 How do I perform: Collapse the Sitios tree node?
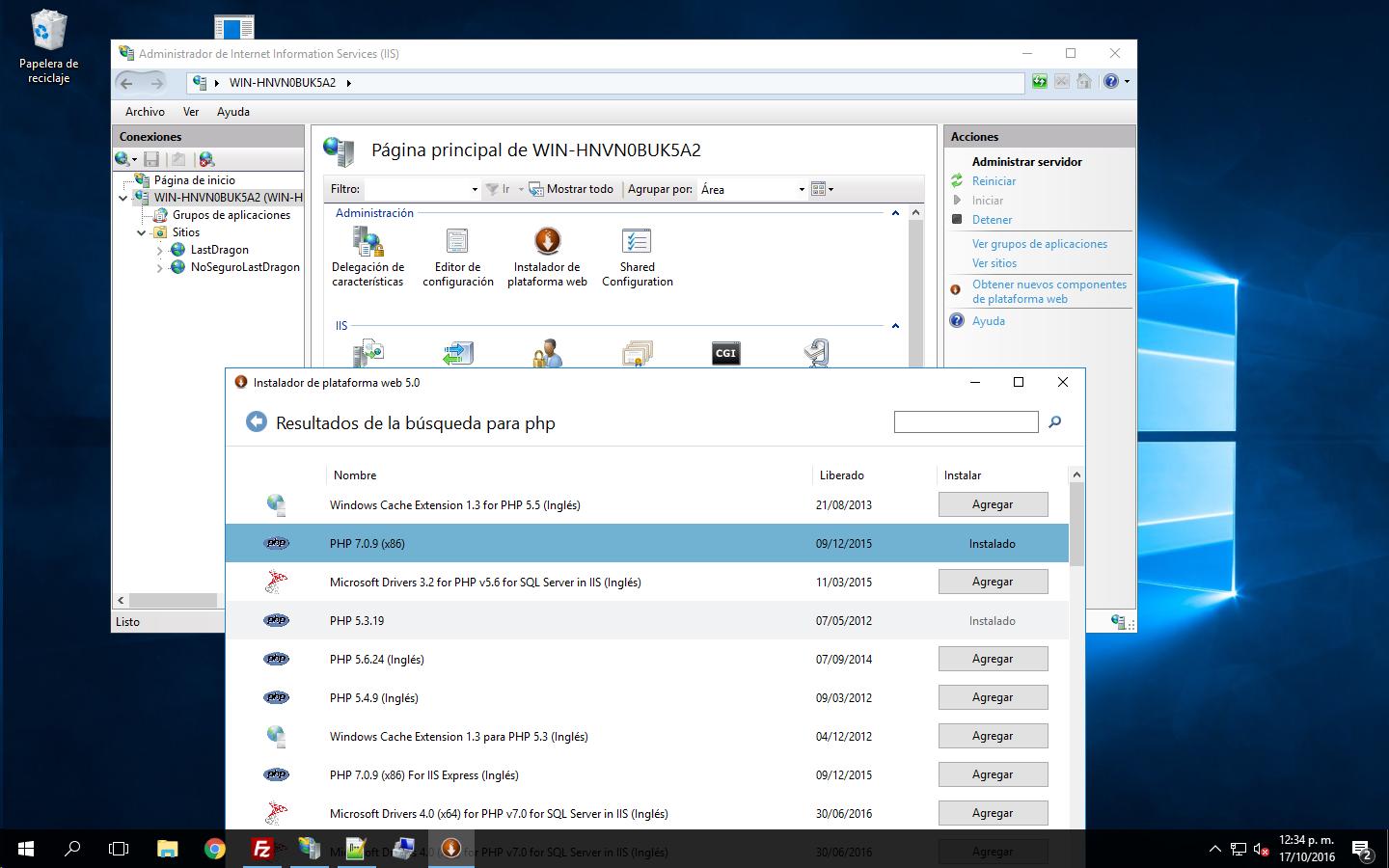(142, 233)
